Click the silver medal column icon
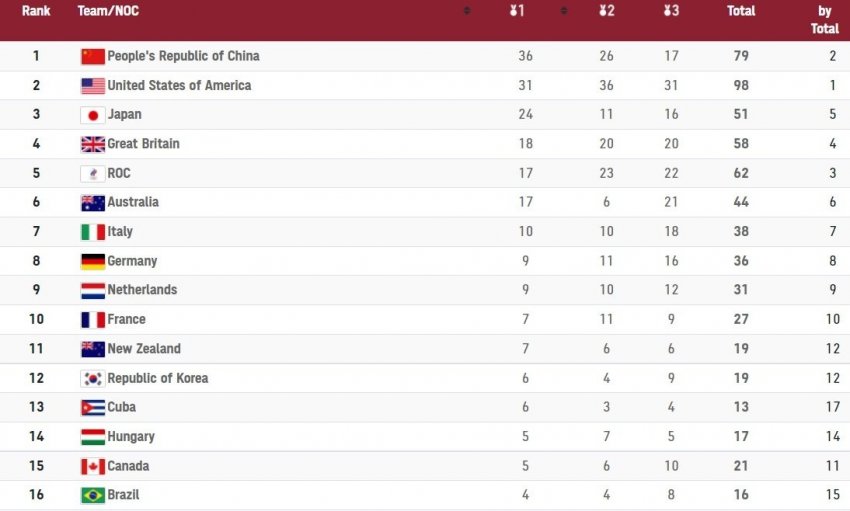This screenshot has height=511, width=850. click(x=606, y=11)
